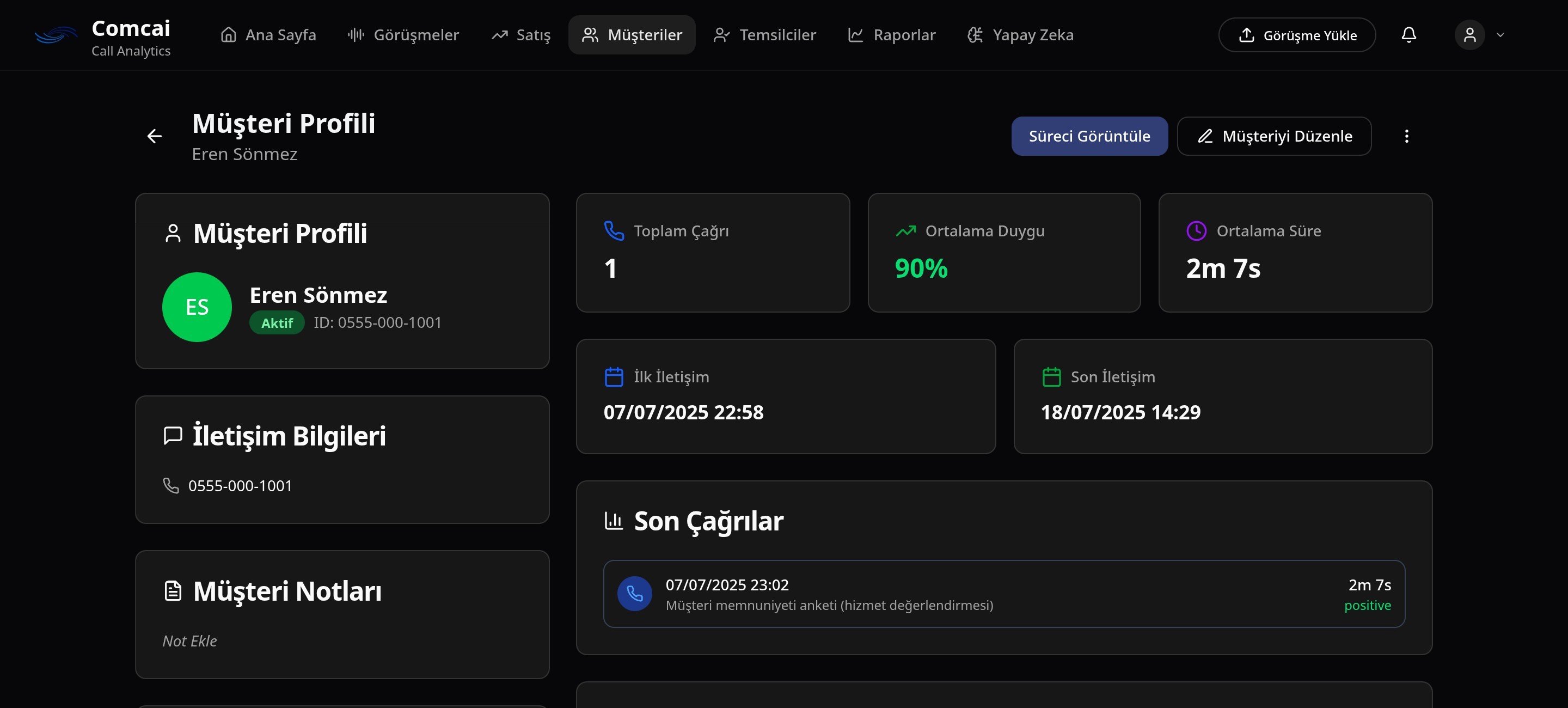Click the Müşteriyi Düzenle button
This screenshot has height=708, width=1568.
coord(1274,136)
